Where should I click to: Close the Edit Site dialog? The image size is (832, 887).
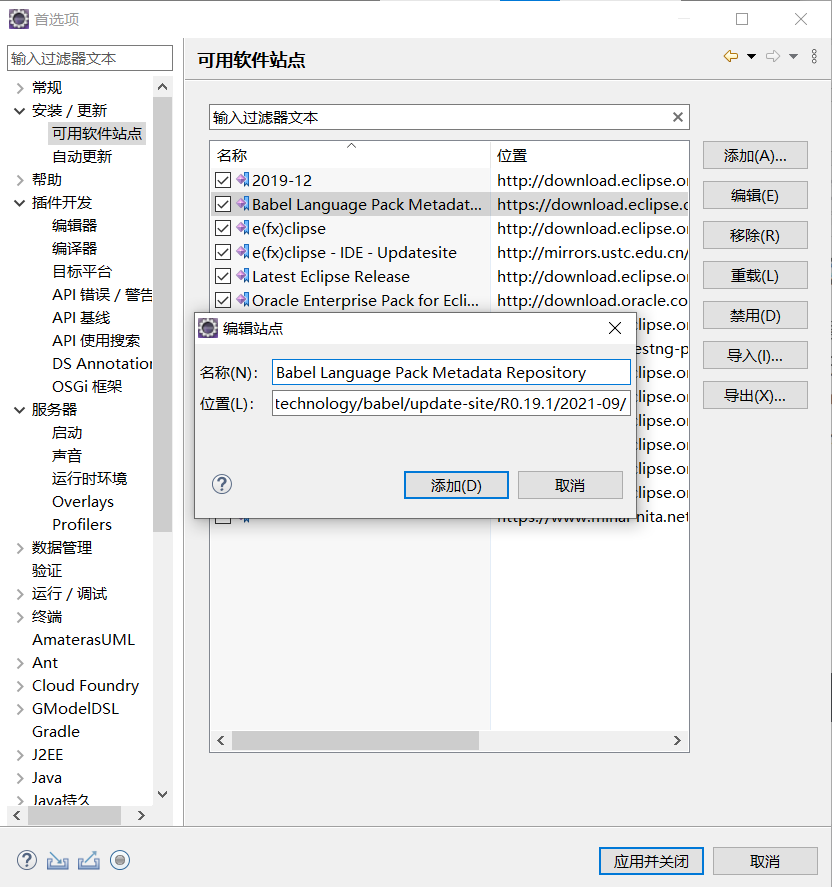pyautogui.click(x=615, y=328)
